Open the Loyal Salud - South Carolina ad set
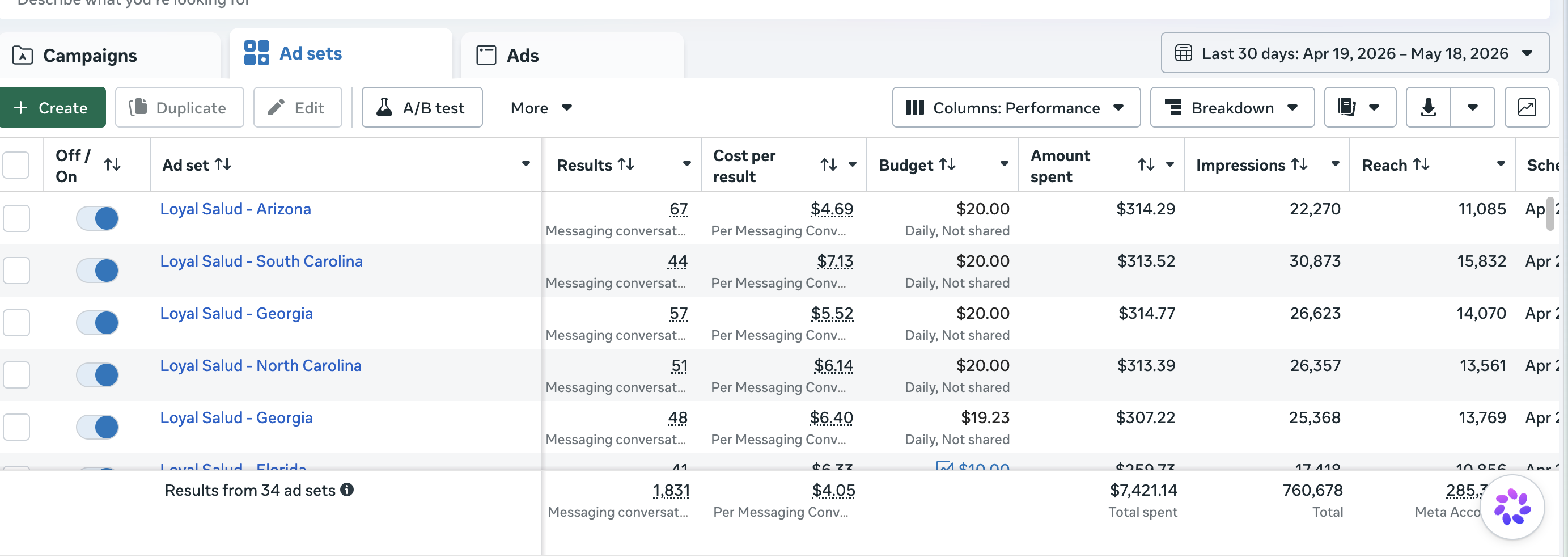Image resolution: width=1568 pixels, height=557 pixels. pos(261,261)
